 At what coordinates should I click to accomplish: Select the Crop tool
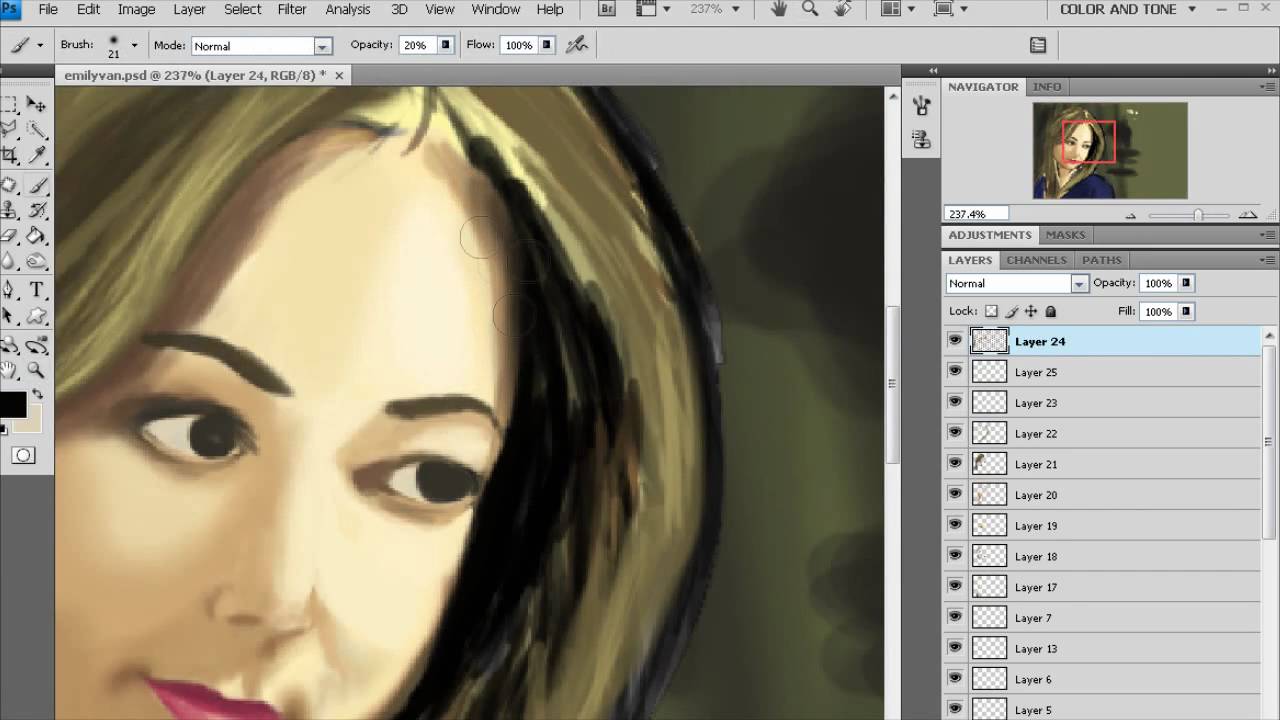pos(9,155)
